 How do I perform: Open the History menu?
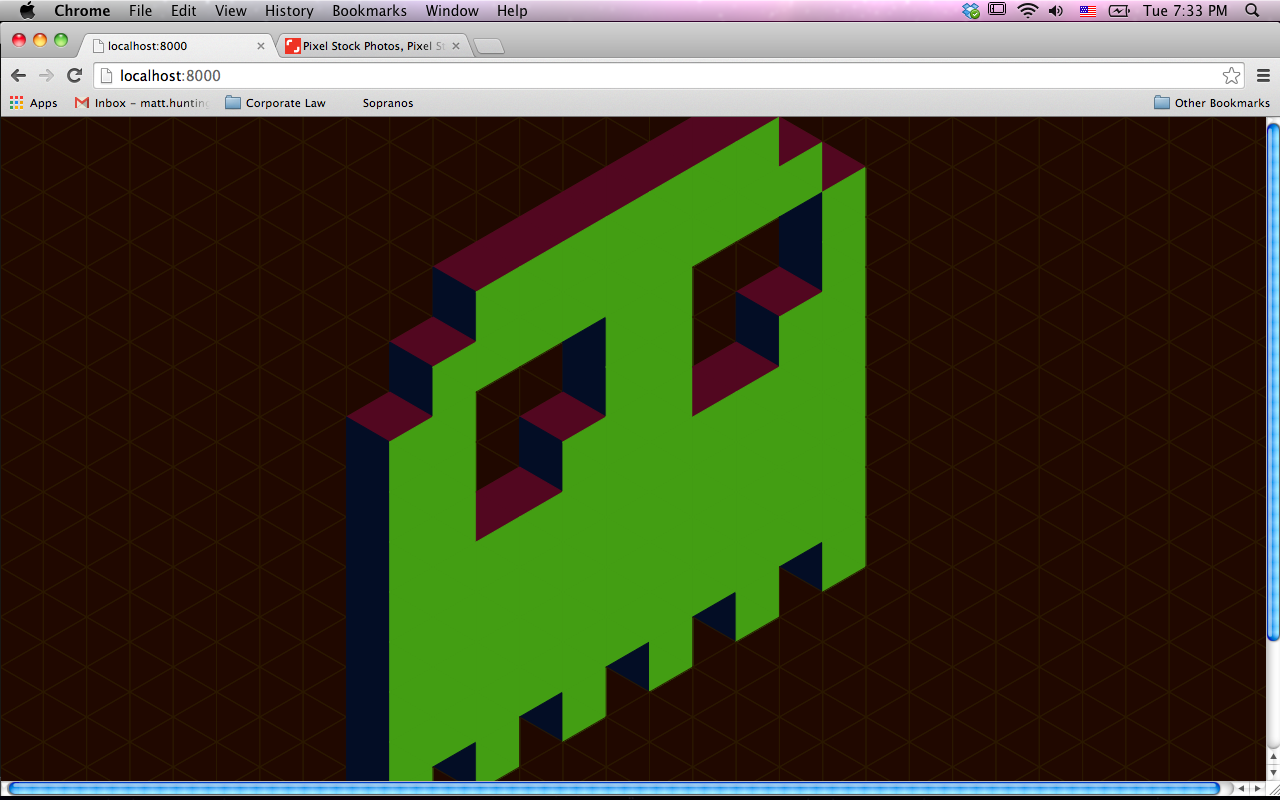pos(289,11)
